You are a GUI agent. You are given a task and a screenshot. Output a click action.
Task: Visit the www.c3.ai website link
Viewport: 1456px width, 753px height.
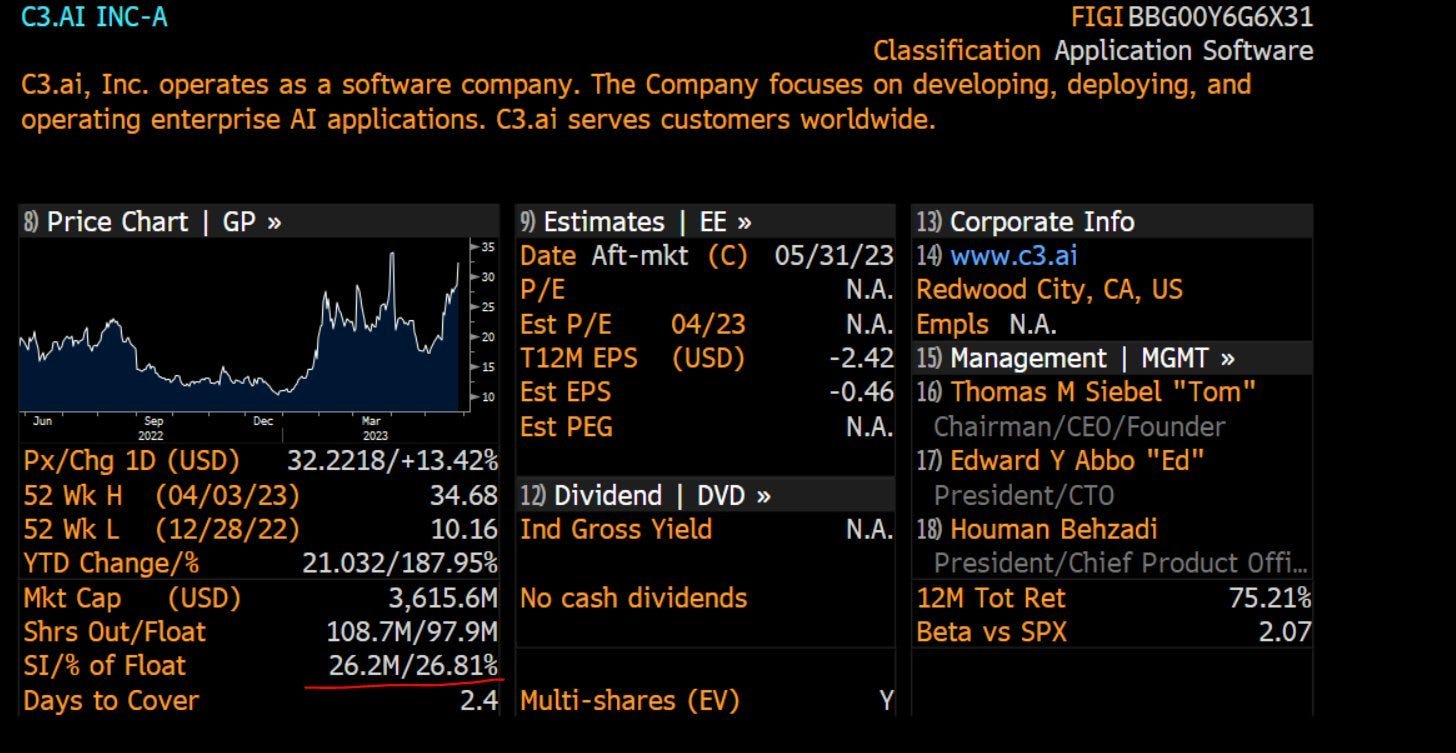pyautogui.click(x=1014, y=256)
